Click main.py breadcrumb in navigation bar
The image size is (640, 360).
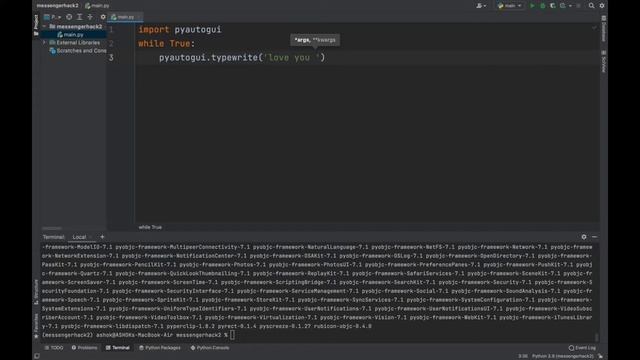97,6
